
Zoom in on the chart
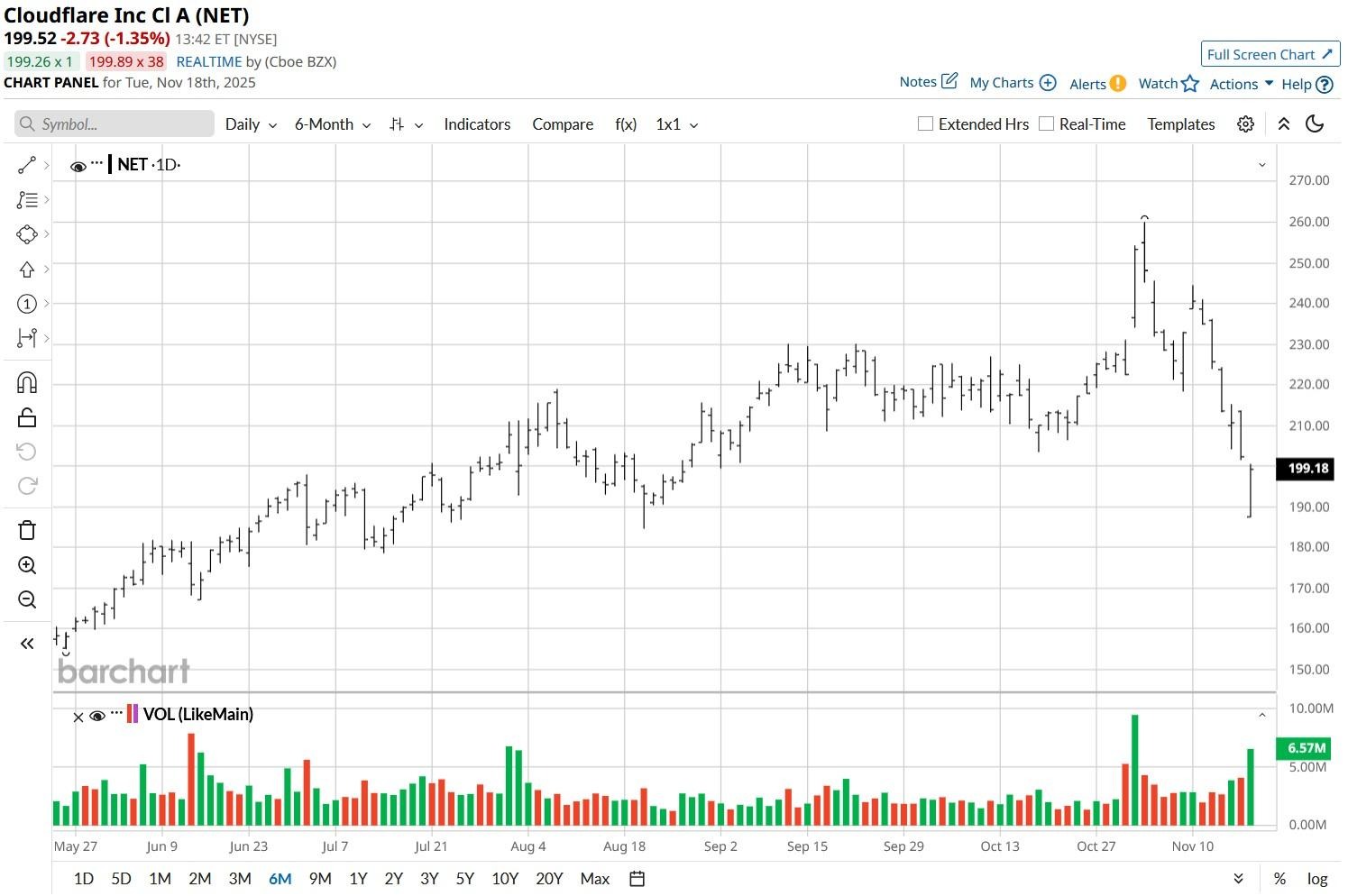(27, 565)
